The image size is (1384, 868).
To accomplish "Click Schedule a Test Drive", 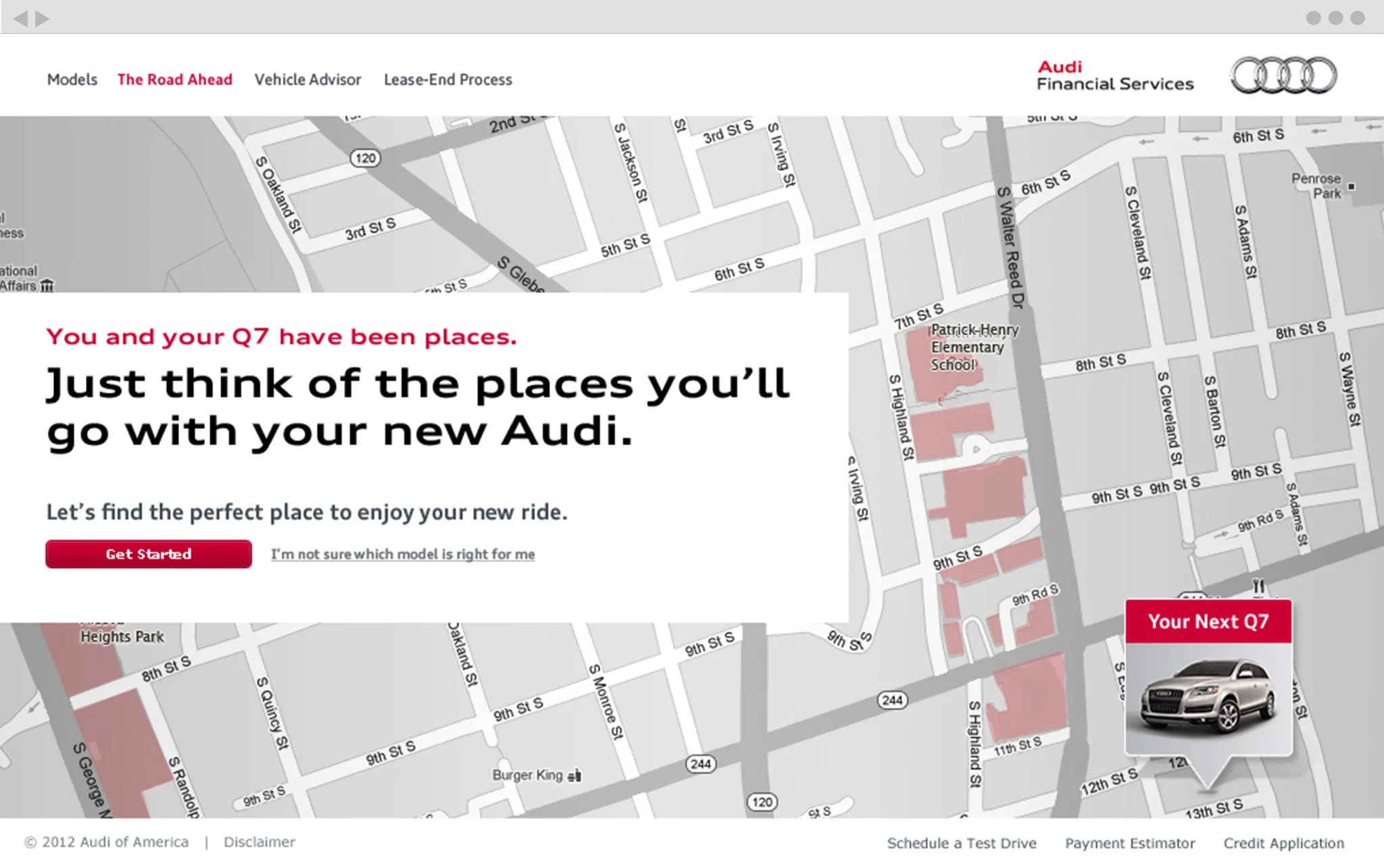I will tap(962, 843).
